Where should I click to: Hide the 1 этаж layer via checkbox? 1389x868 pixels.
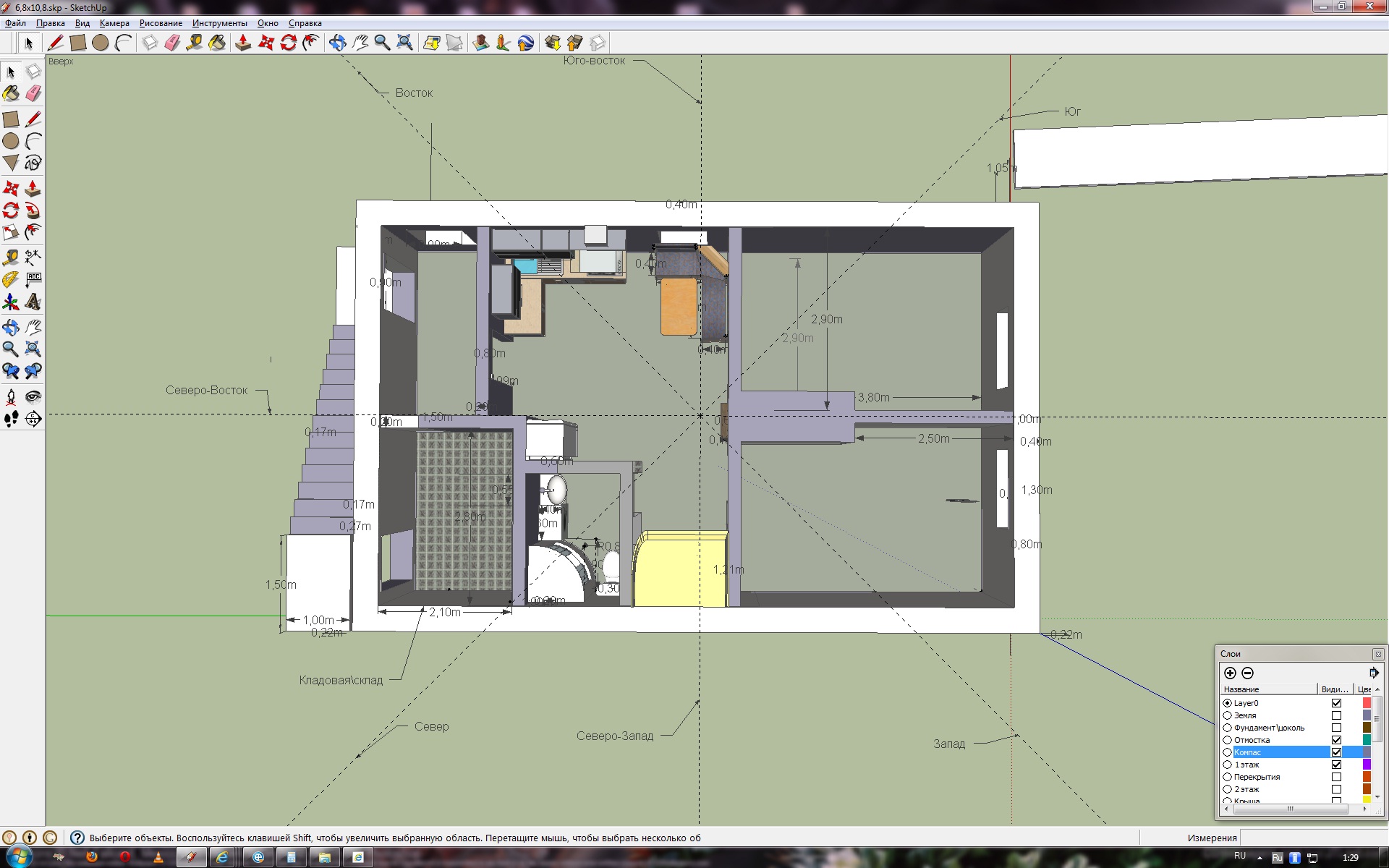[x=1336, y=765]
